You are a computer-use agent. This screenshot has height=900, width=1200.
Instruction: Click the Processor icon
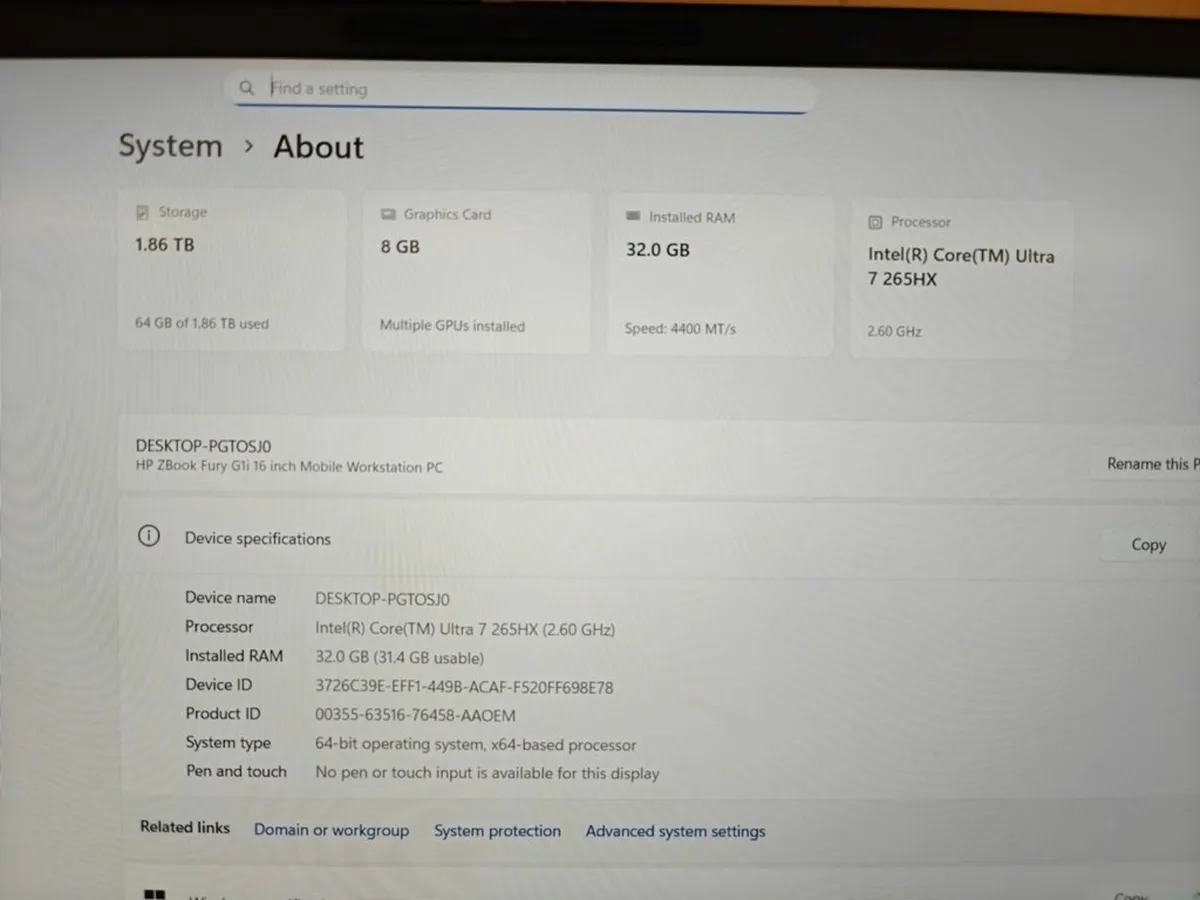click(x=877, y=221)
